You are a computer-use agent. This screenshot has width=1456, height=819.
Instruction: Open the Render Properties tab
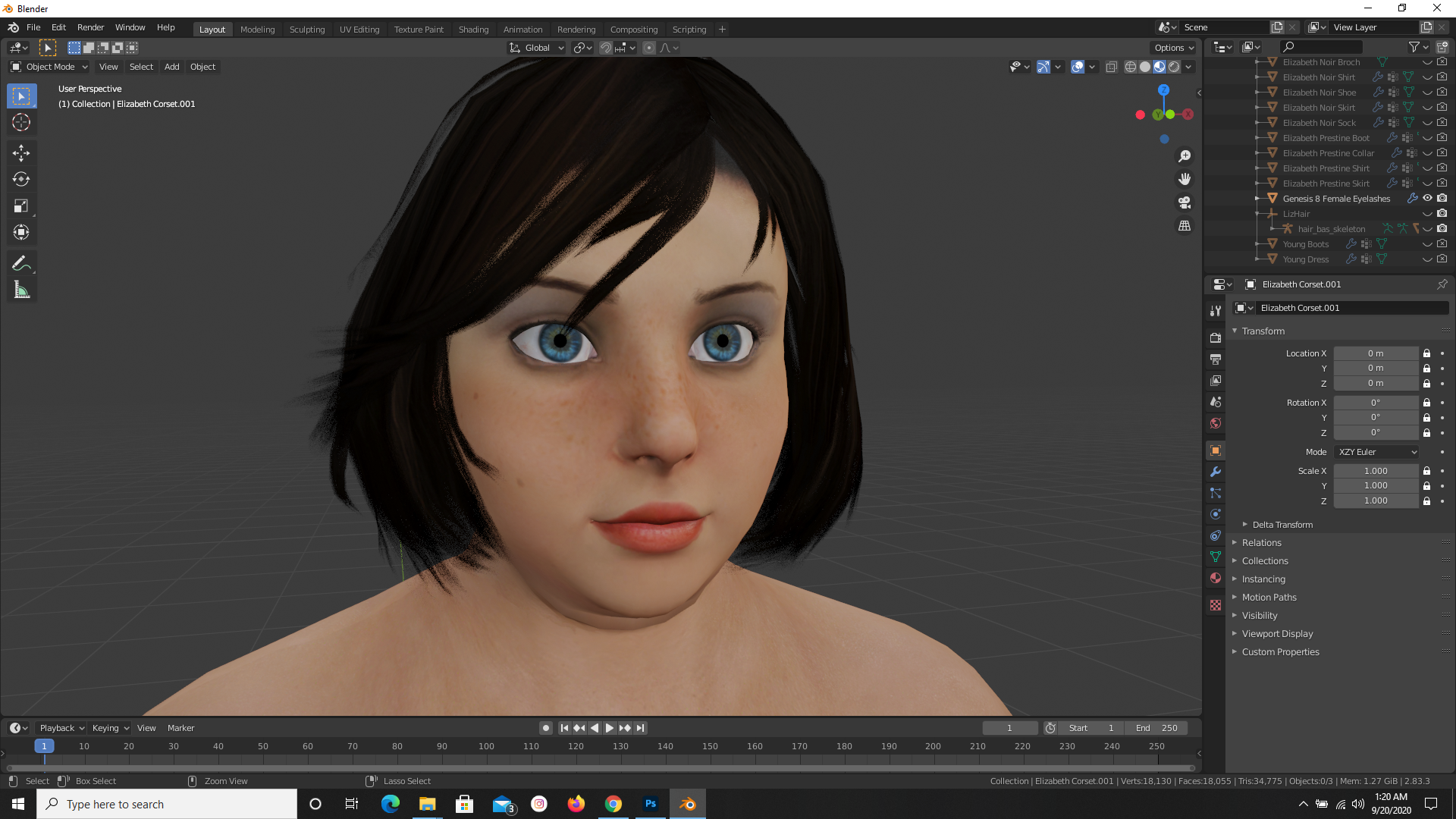(1216, 337)
